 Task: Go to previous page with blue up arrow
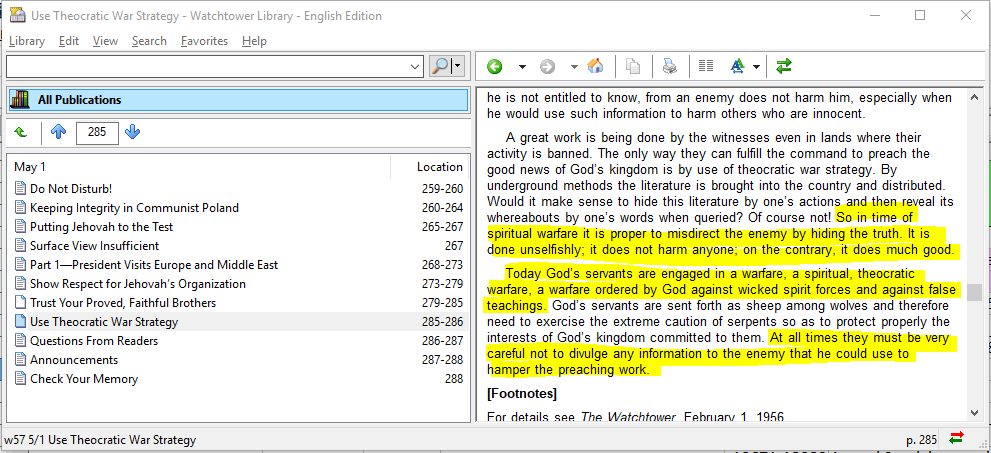[x=58, y=132]
